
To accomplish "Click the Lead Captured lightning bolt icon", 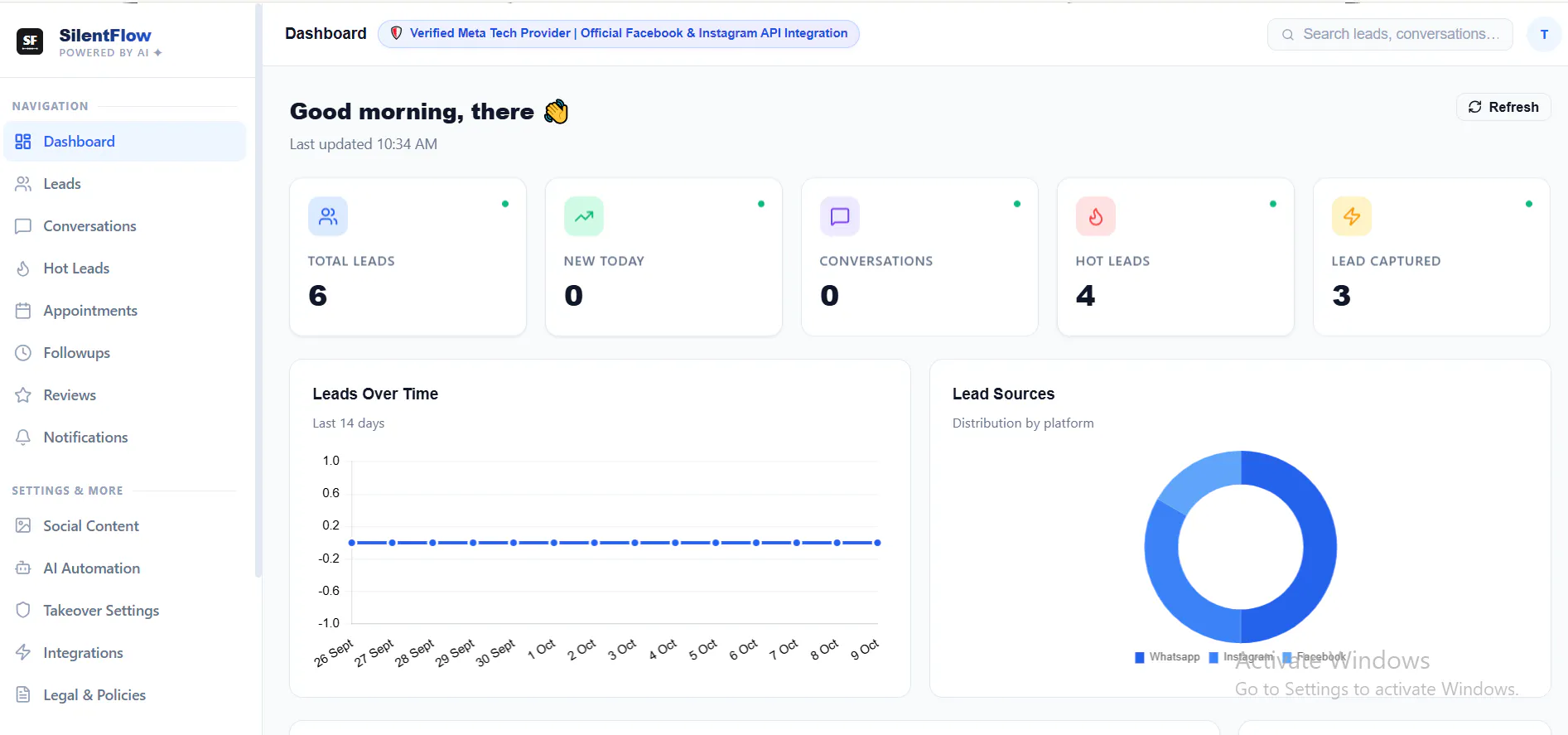I will click(1352, 216).
